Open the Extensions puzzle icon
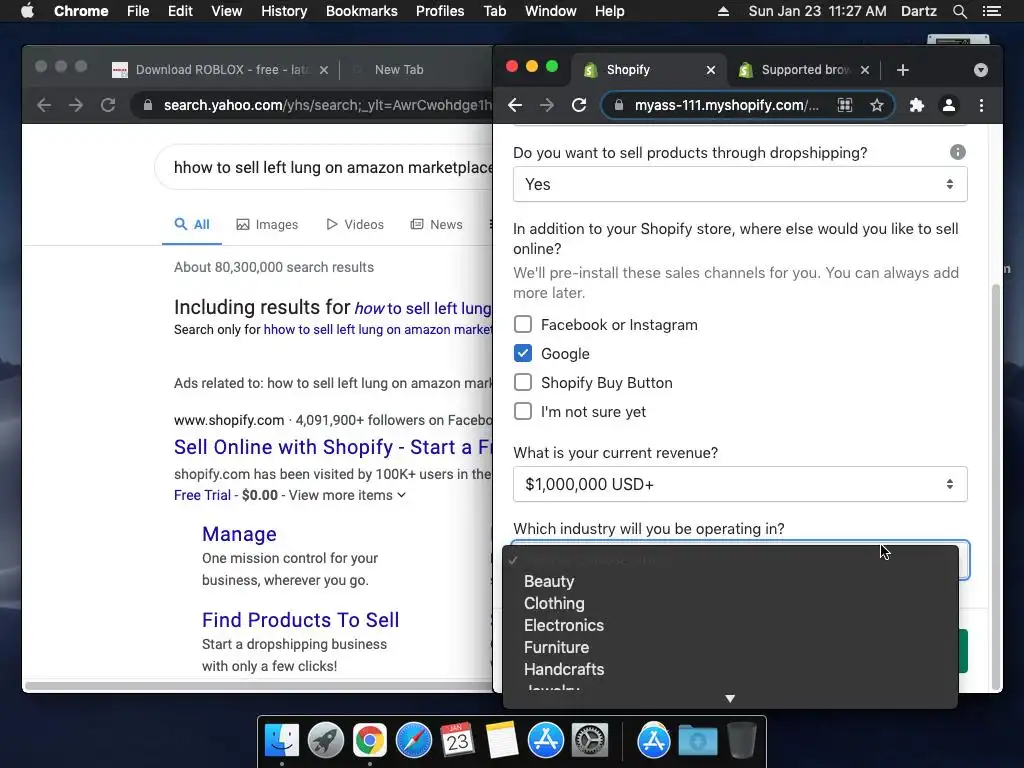 pyautogui.click(x=917, y=105)
